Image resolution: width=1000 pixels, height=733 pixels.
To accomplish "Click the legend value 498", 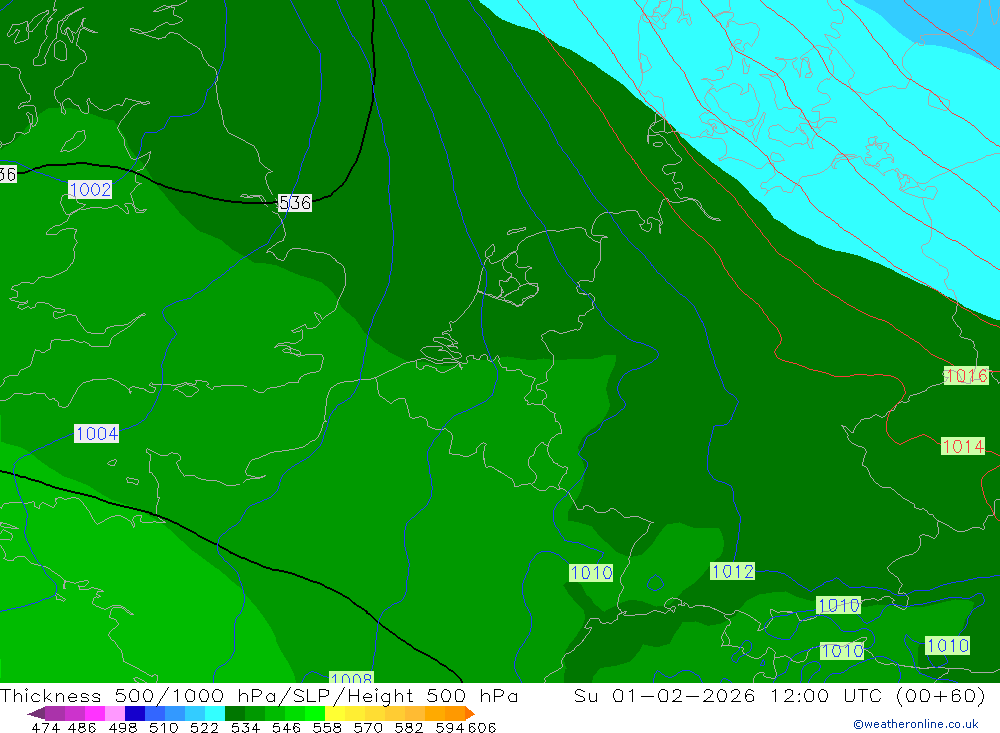I will [123, 727].
